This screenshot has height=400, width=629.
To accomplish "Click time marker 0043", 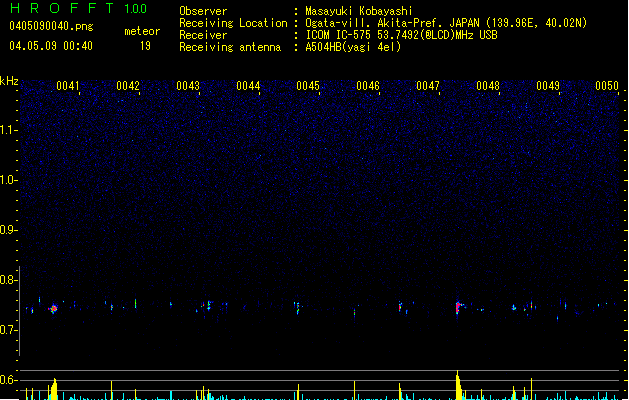I will pyautogui.click(x=188, y=86).
